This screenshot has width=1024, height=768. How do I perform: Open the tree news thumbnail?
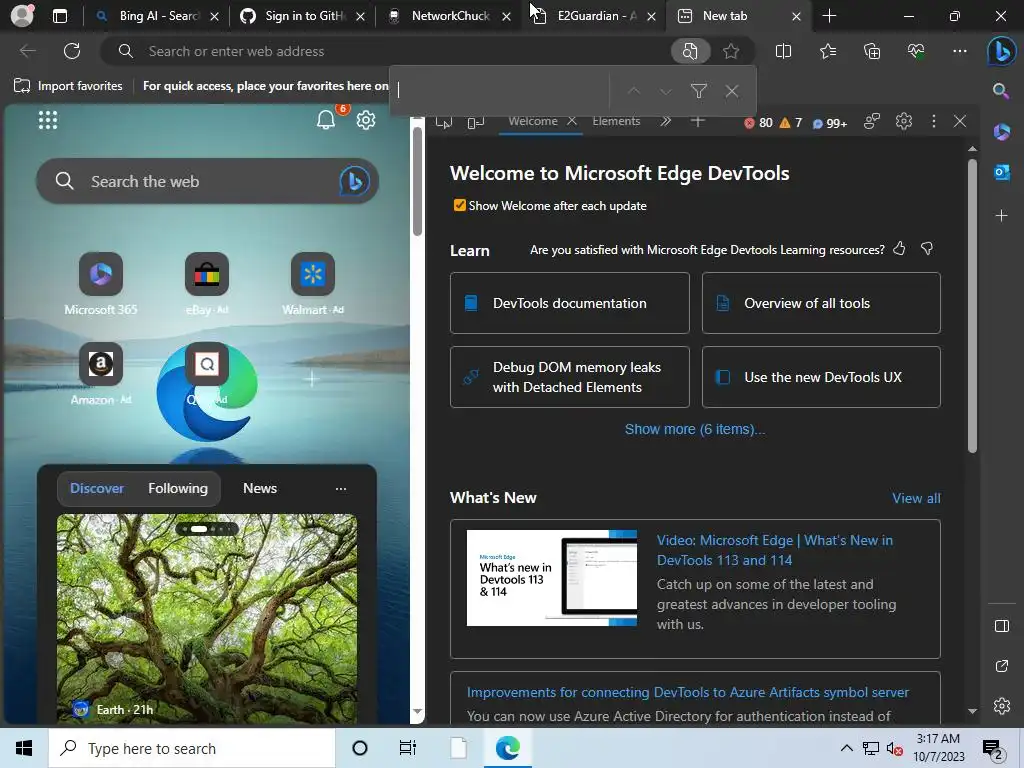point(206,618)
